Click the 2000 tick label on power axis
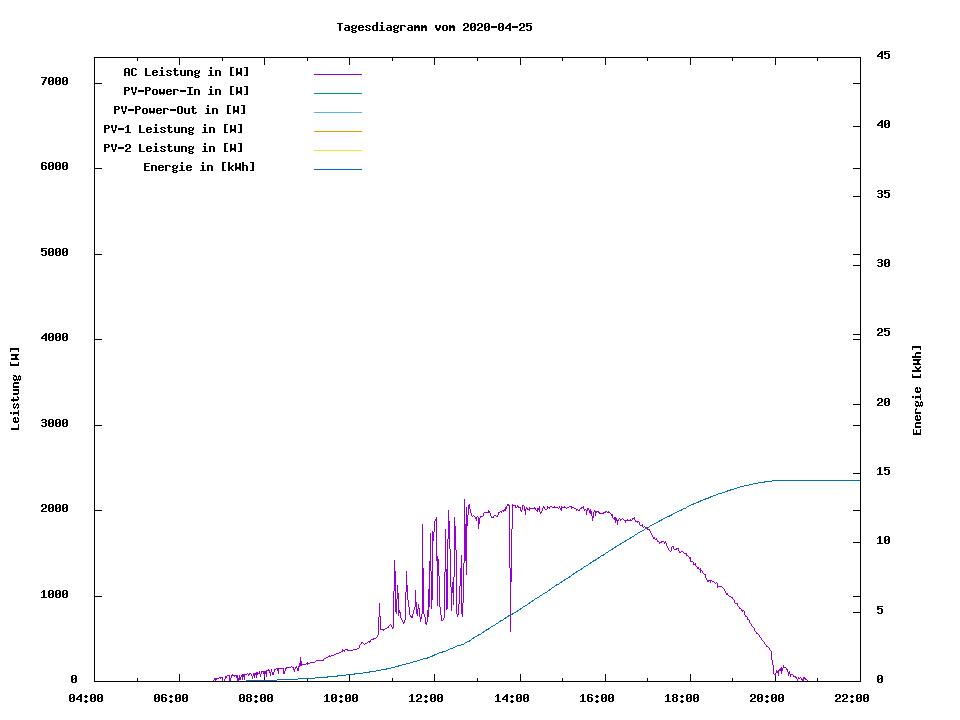This screenshot has height=720, width=960. coord(53,509)
